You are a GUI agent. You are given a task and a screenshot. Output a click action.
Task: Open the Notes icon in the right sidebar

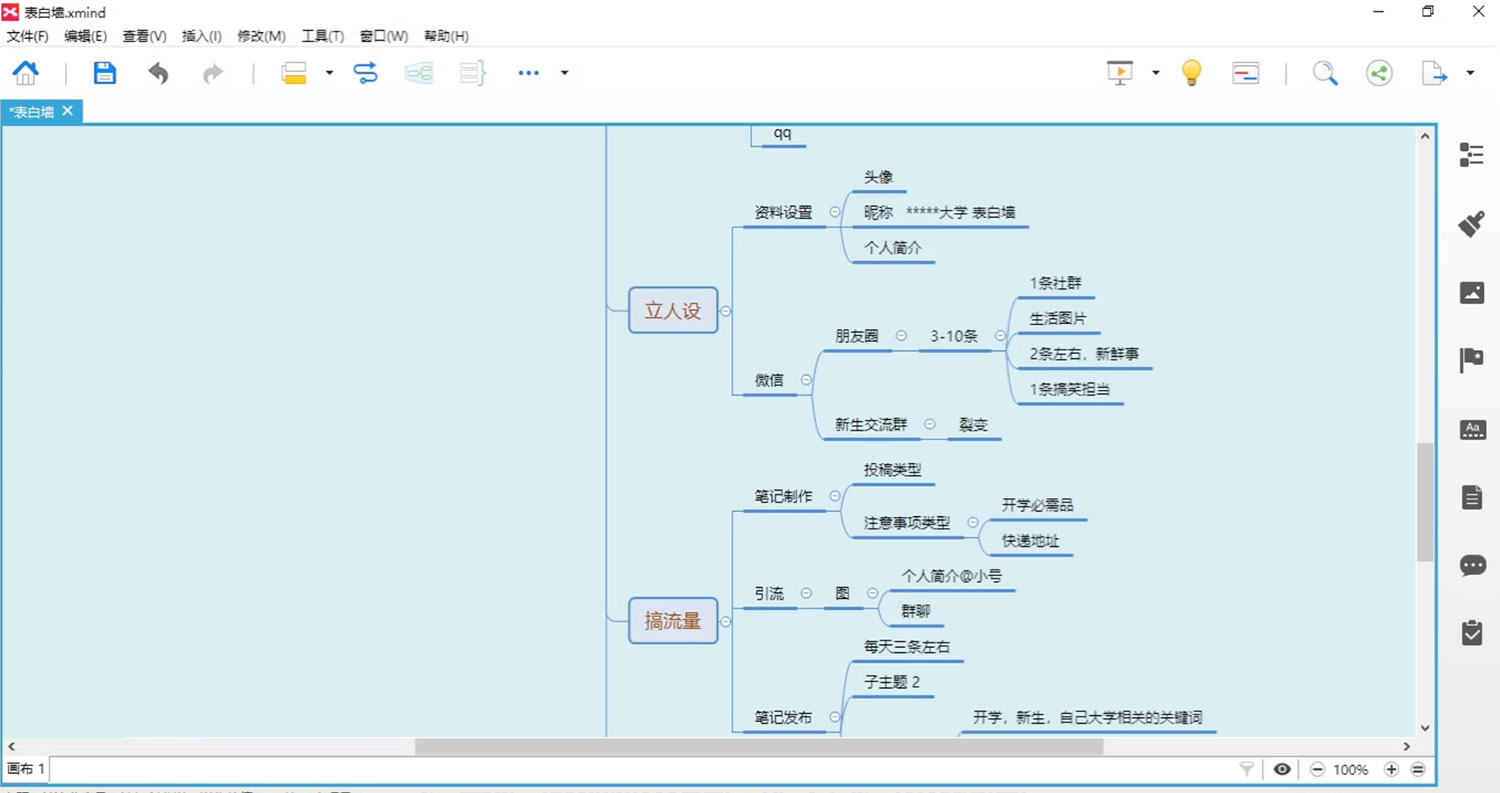point(1471,496)
